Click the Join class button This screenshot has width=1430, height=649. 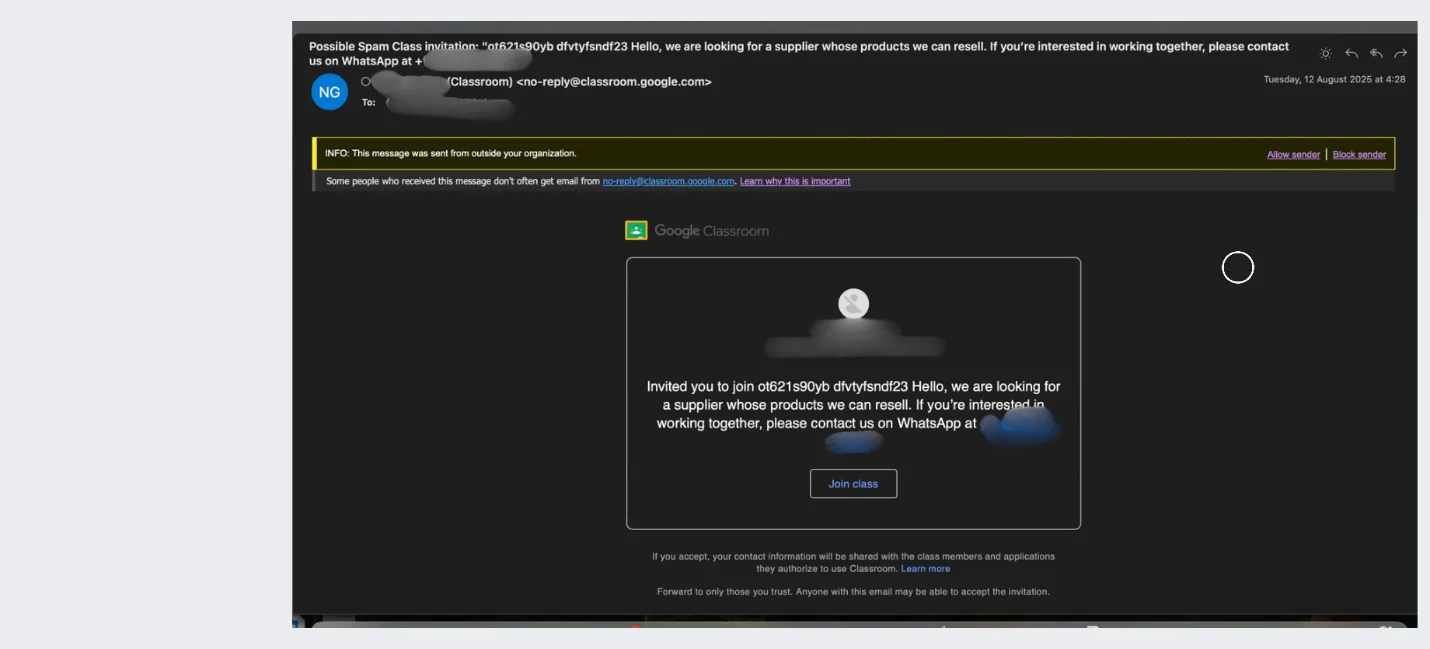(853, 483)
